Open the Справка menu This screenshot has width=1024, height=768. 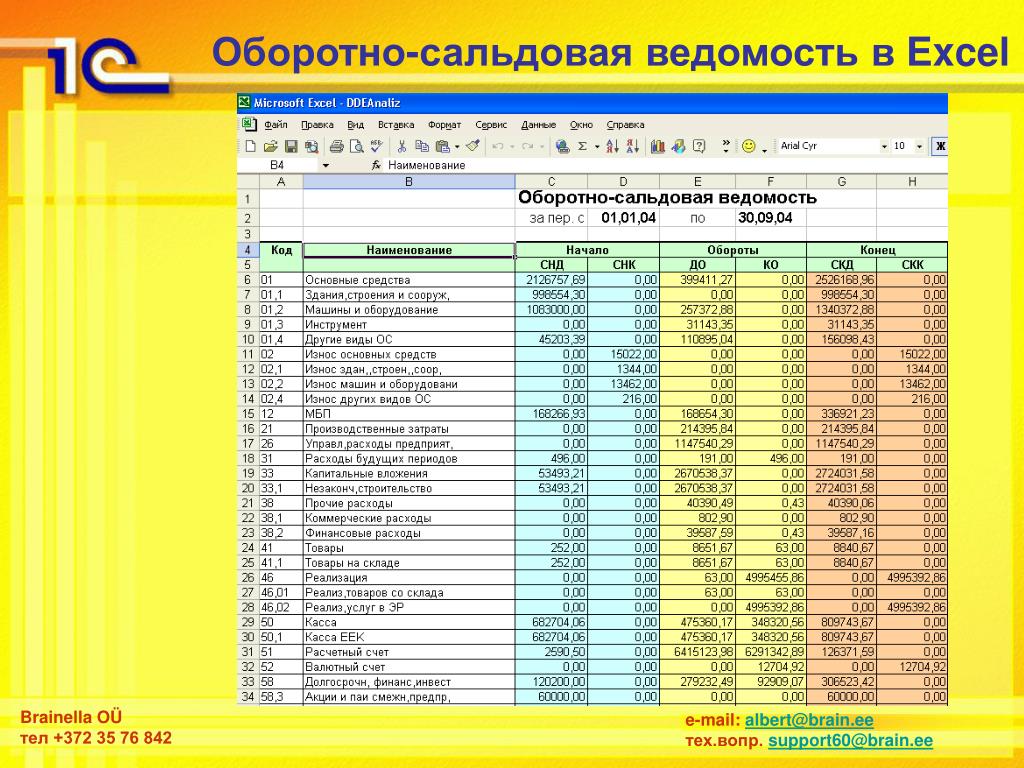pos(626,125)
